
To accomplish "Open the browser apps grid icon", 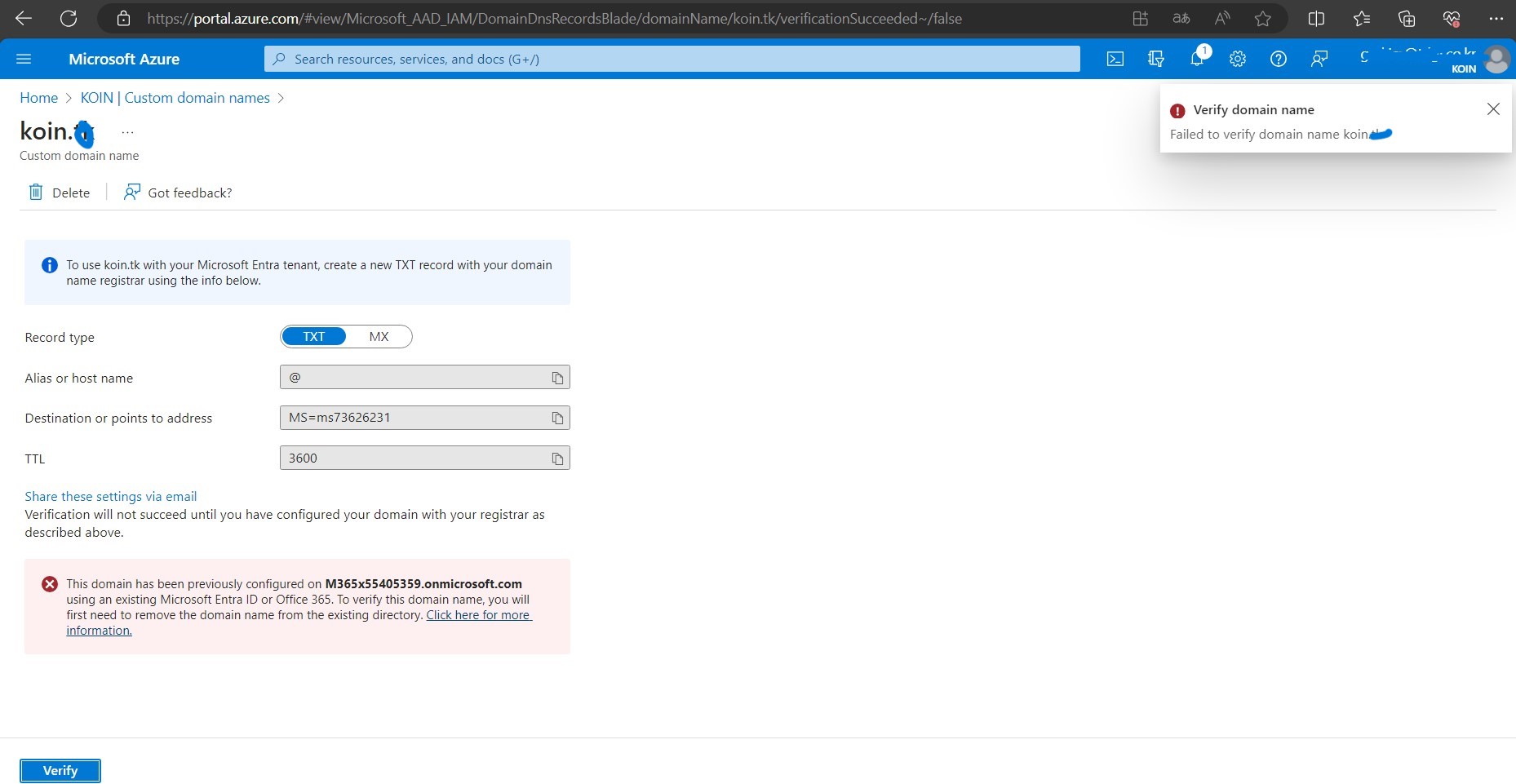I will (1140, 18).
